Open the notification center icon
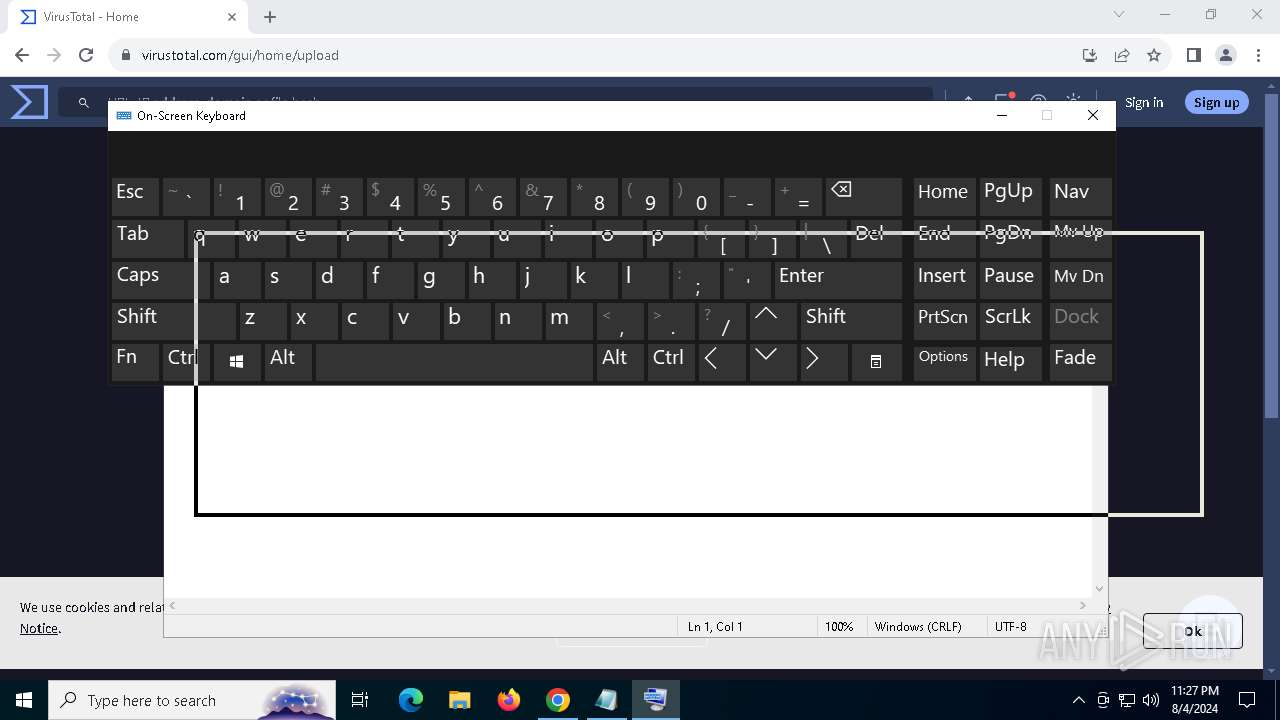Viewport: 1280px width, 720px height. click(1247, 700)
